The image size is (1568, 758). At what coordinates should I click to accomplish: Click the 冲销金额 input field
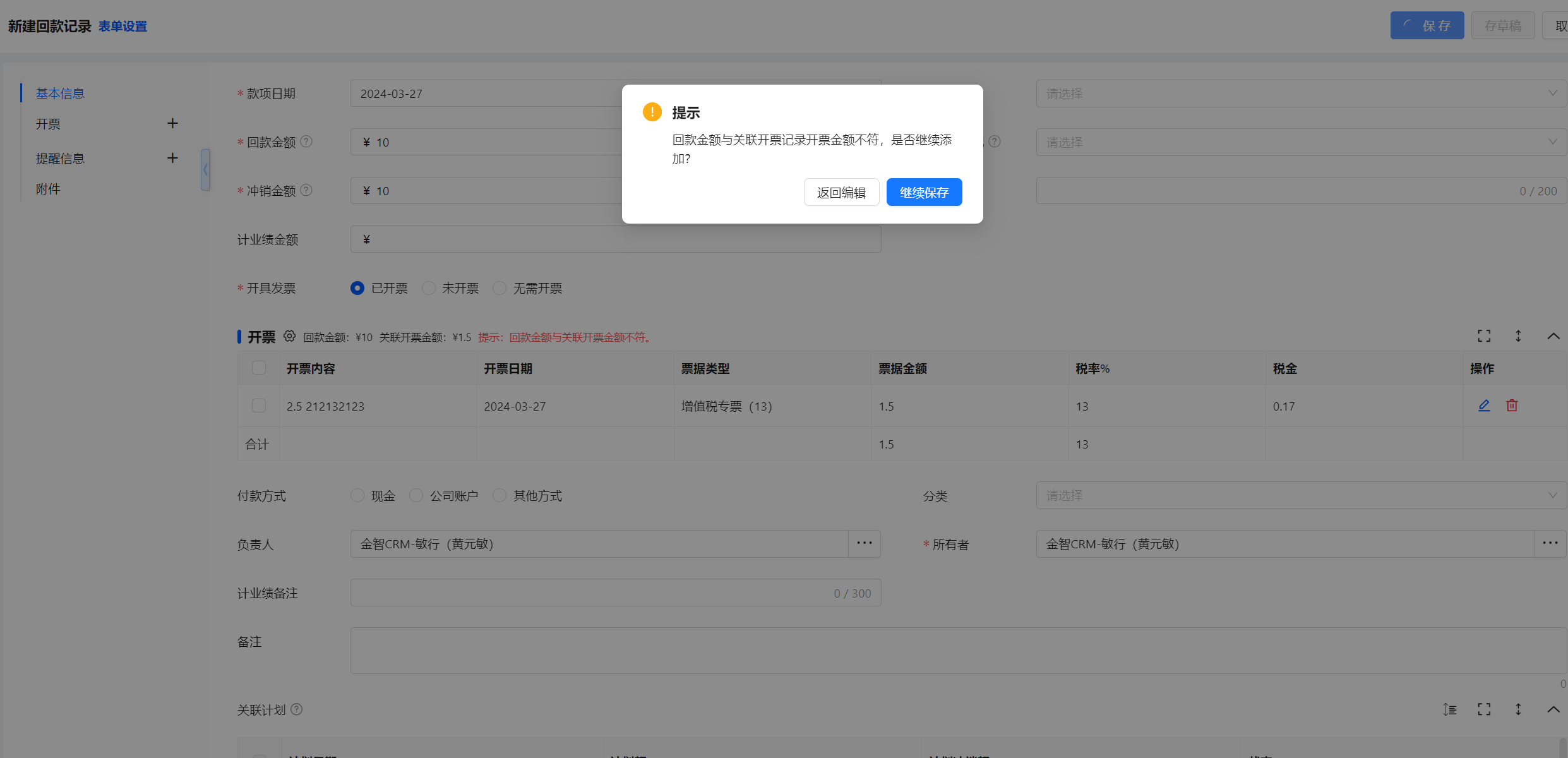point(616,191)
